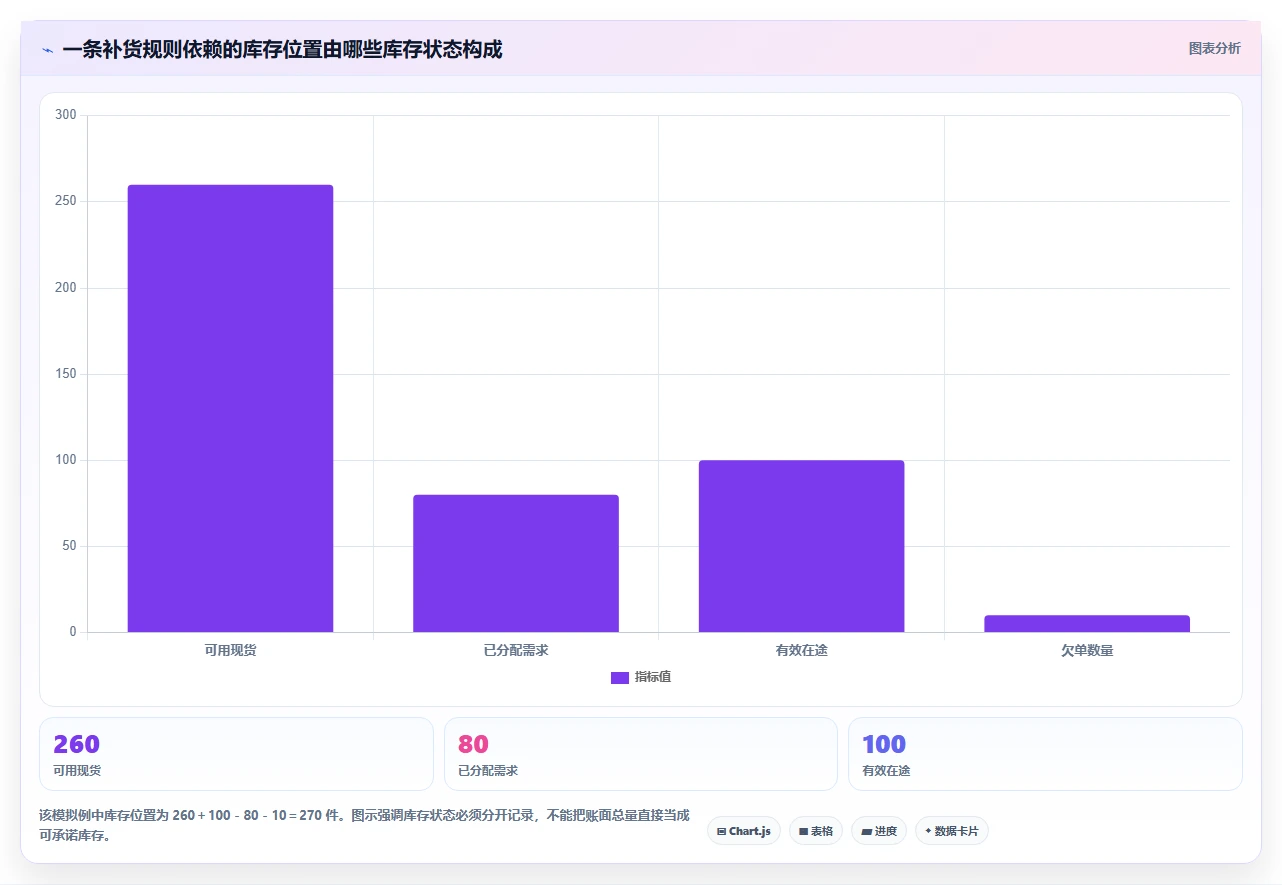Click the 300 y-axis tick label
This screenshot has height=885, width=1282.
66,115
